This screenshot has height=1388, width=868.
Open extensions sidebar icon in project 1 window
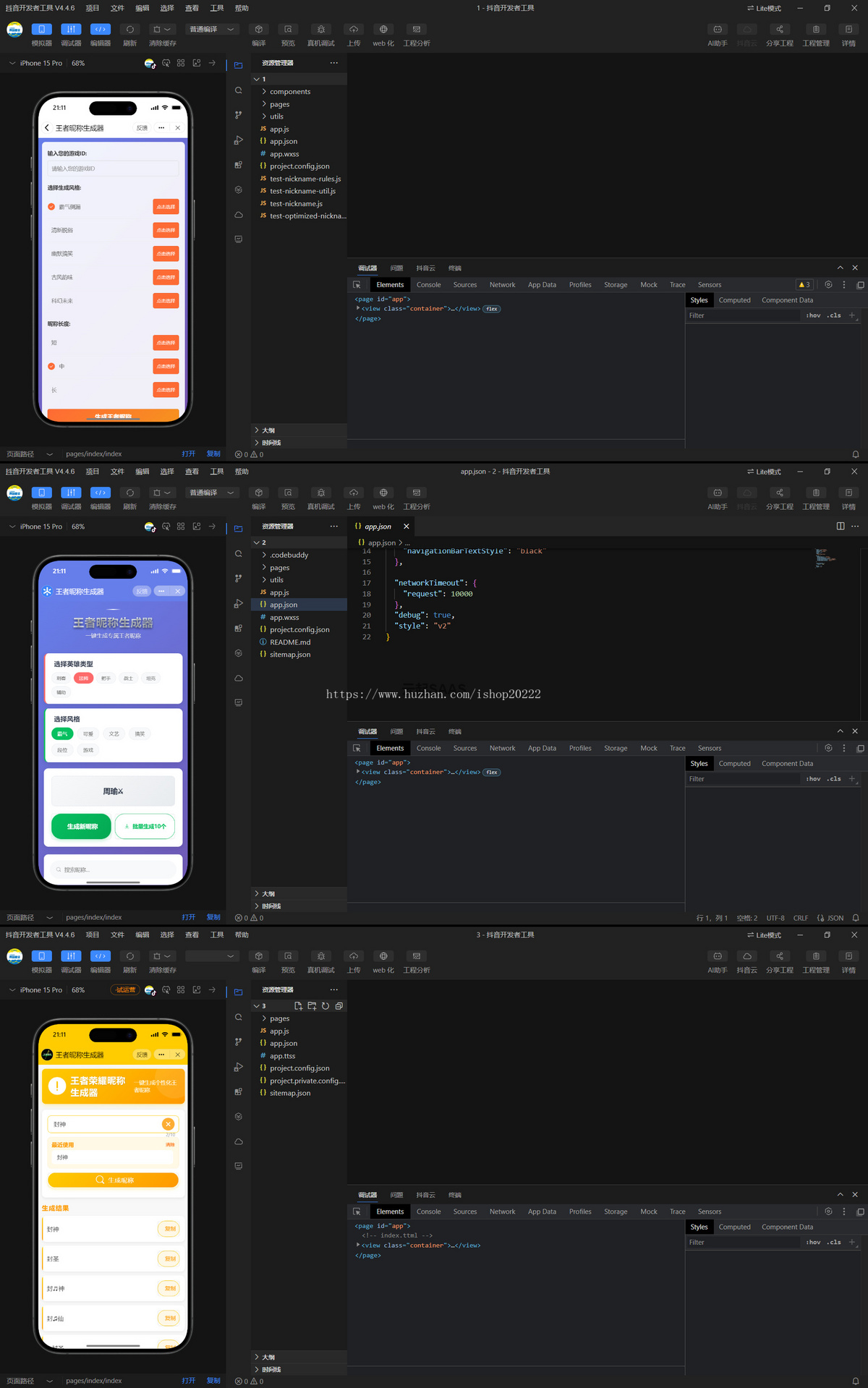239,165
